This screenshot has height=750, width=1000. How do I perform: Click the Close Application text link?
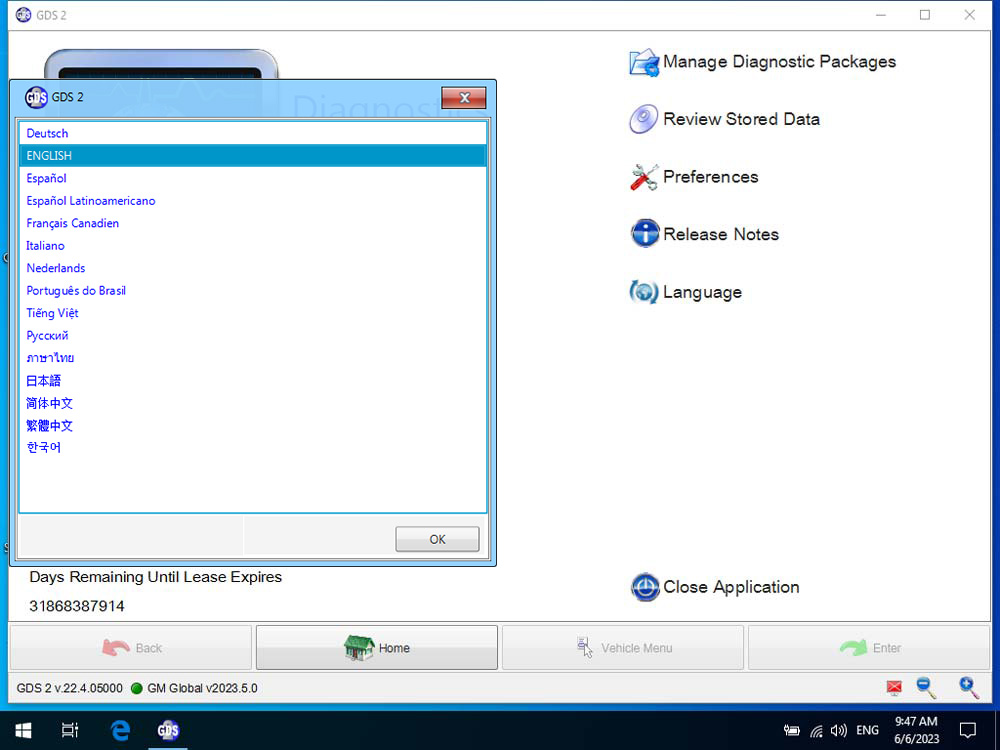point(731,587)
